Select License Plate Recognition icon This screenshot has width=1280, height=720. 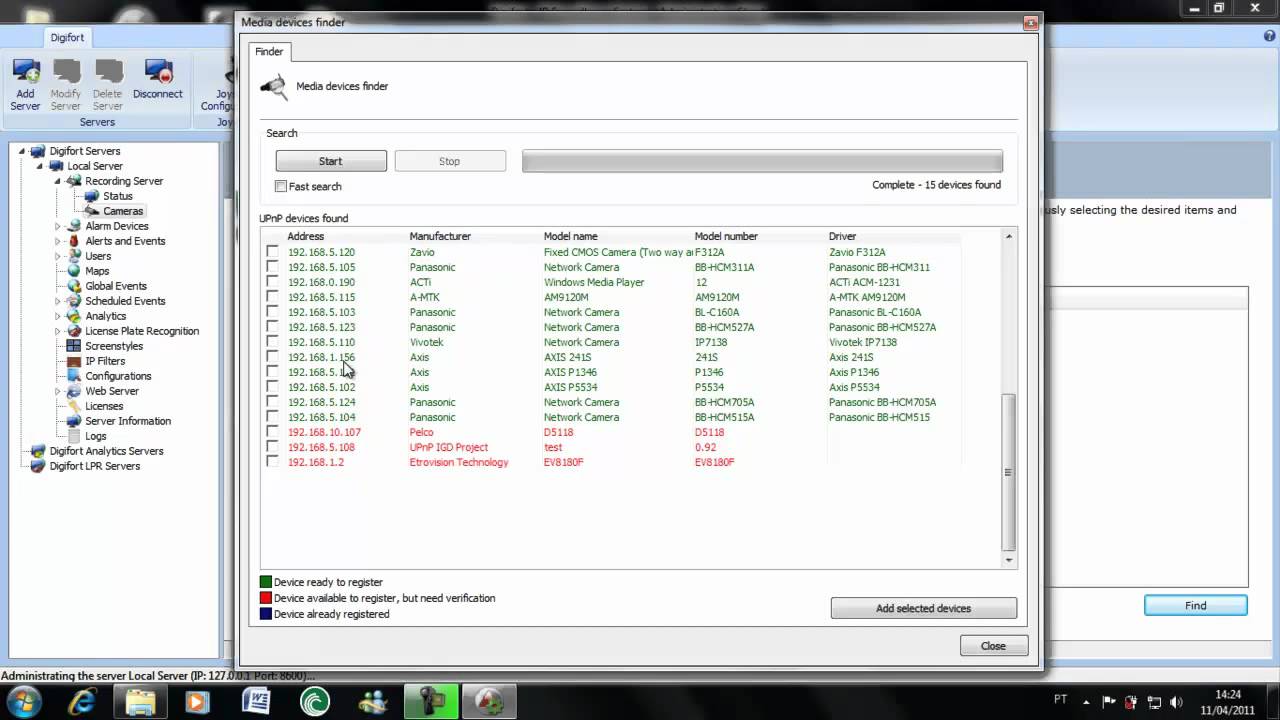click(74, 331)
